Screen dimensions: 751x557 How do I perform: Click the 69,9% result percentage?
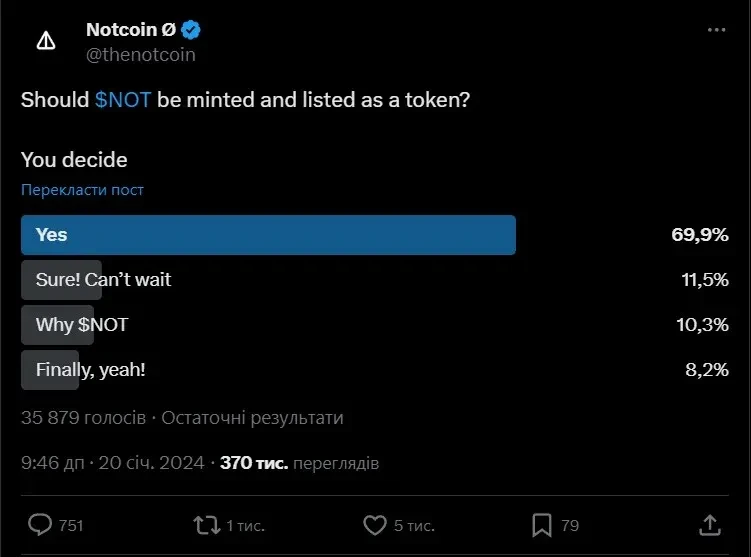pos(699,235)
